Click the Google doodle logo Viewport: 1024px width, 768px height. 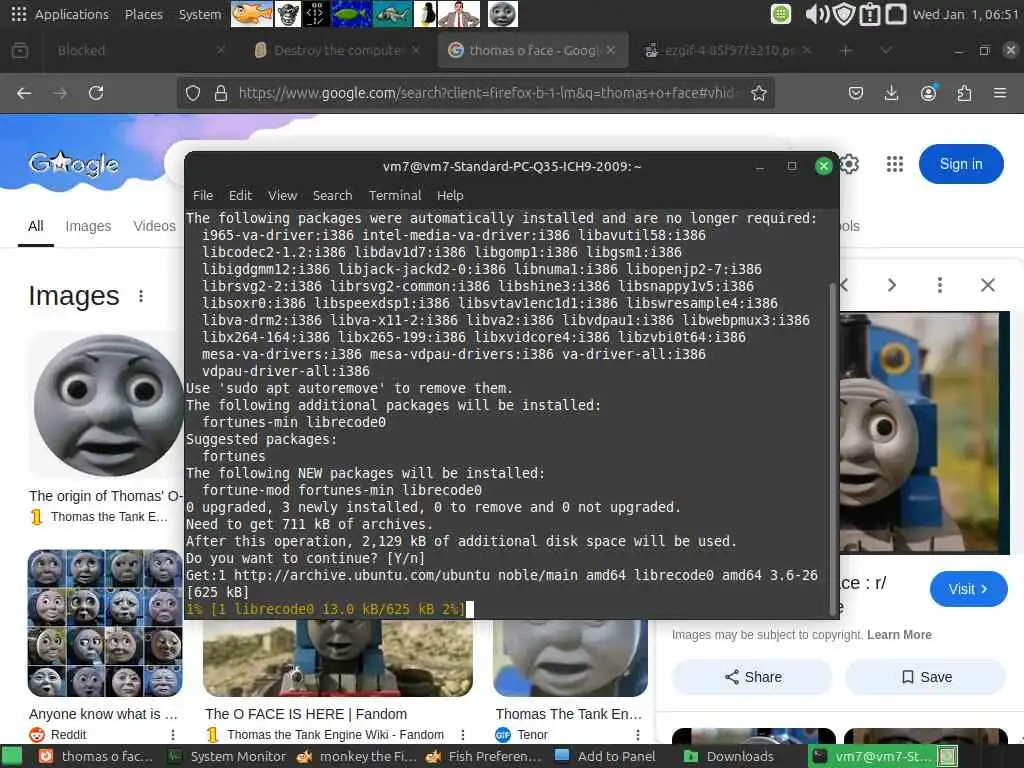[74, 164]
